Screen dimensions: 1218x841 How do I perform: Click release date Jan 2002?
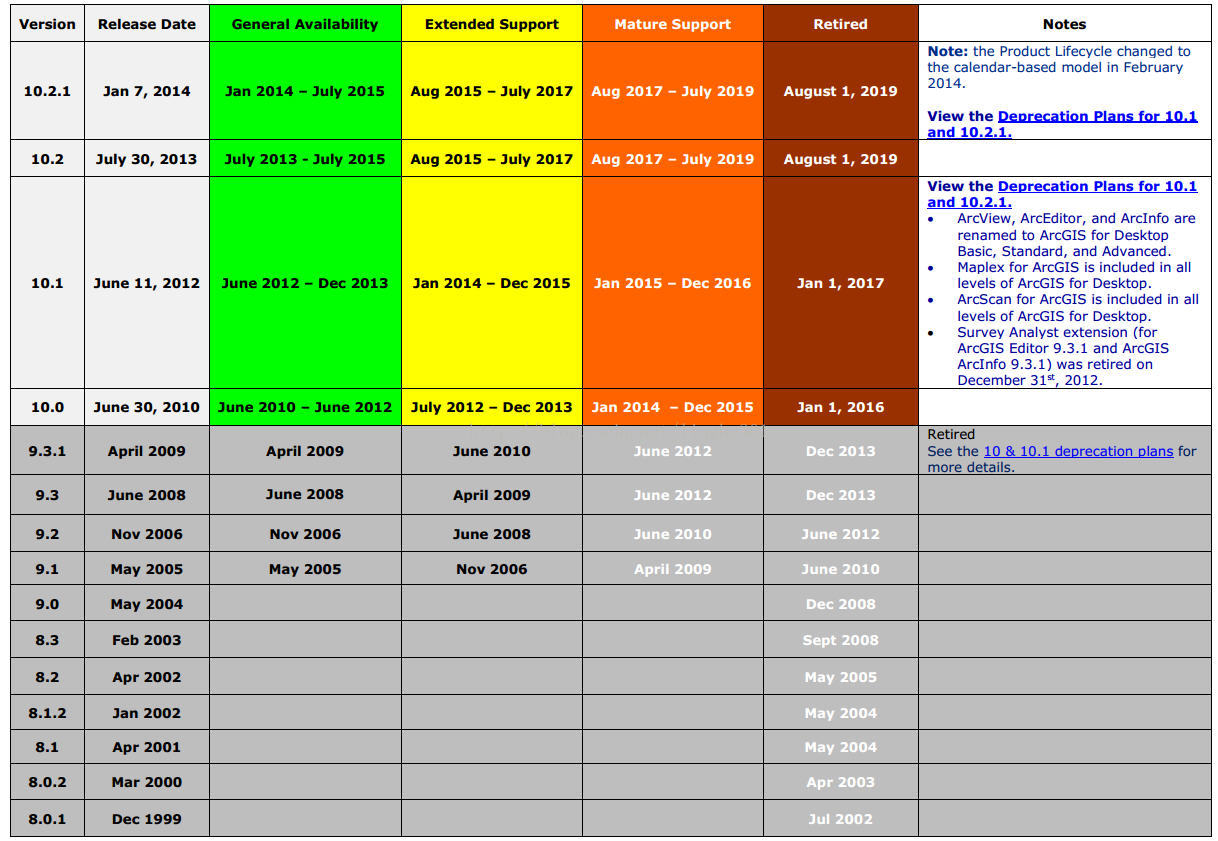point(147,713)
